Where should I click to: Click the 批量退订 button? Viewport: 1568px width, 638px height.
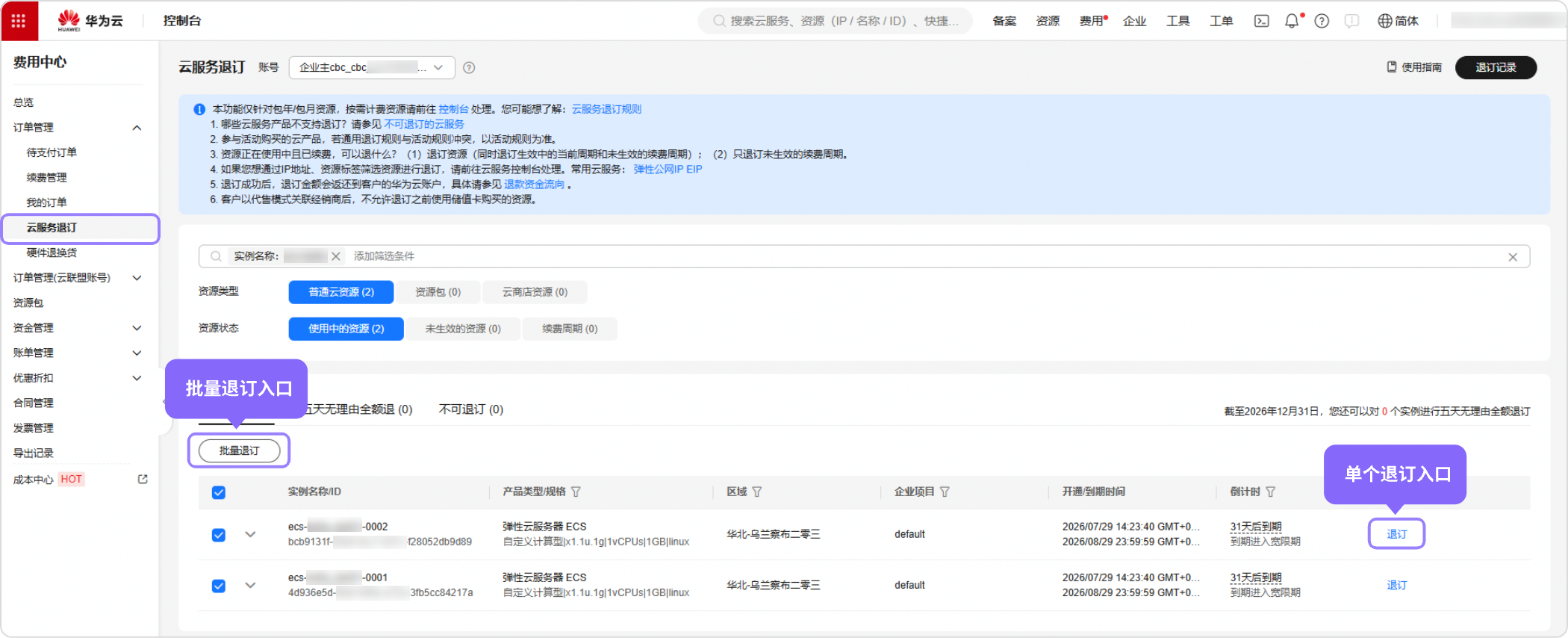pos(239,450)
